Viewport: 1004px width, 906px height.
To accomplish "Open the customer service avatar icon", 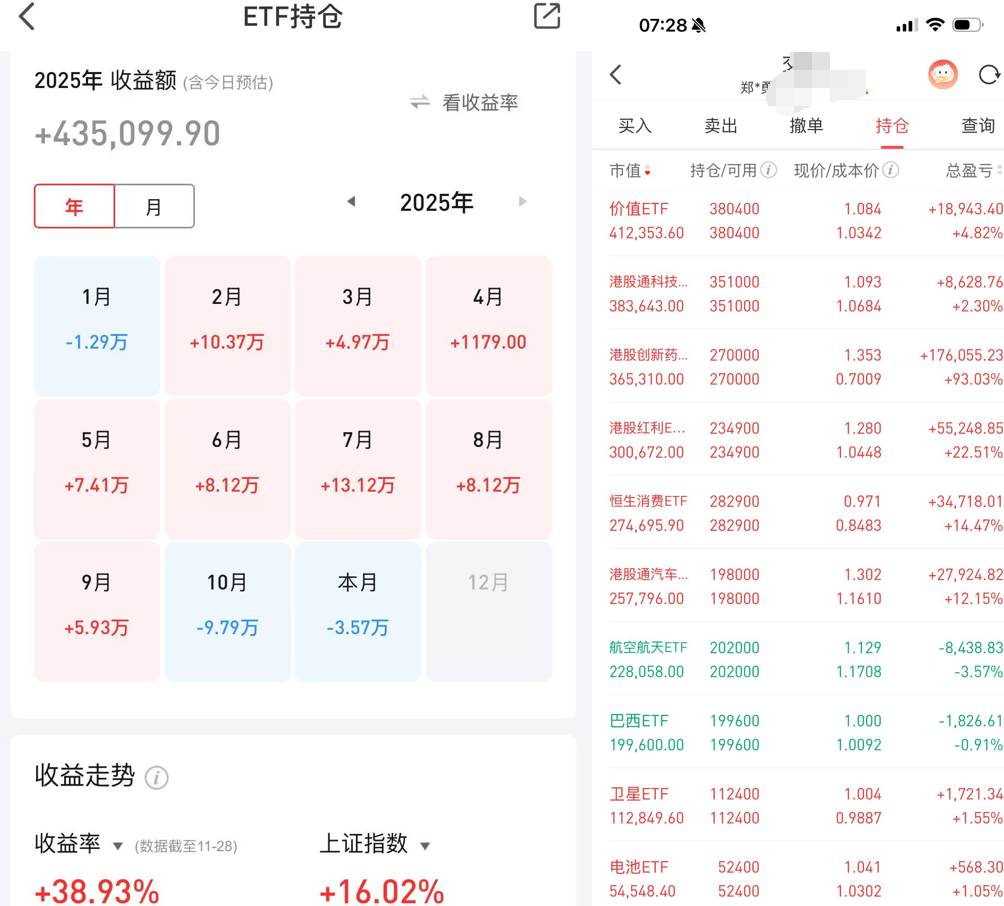I will pyautogui.click(x=941, y=74).
